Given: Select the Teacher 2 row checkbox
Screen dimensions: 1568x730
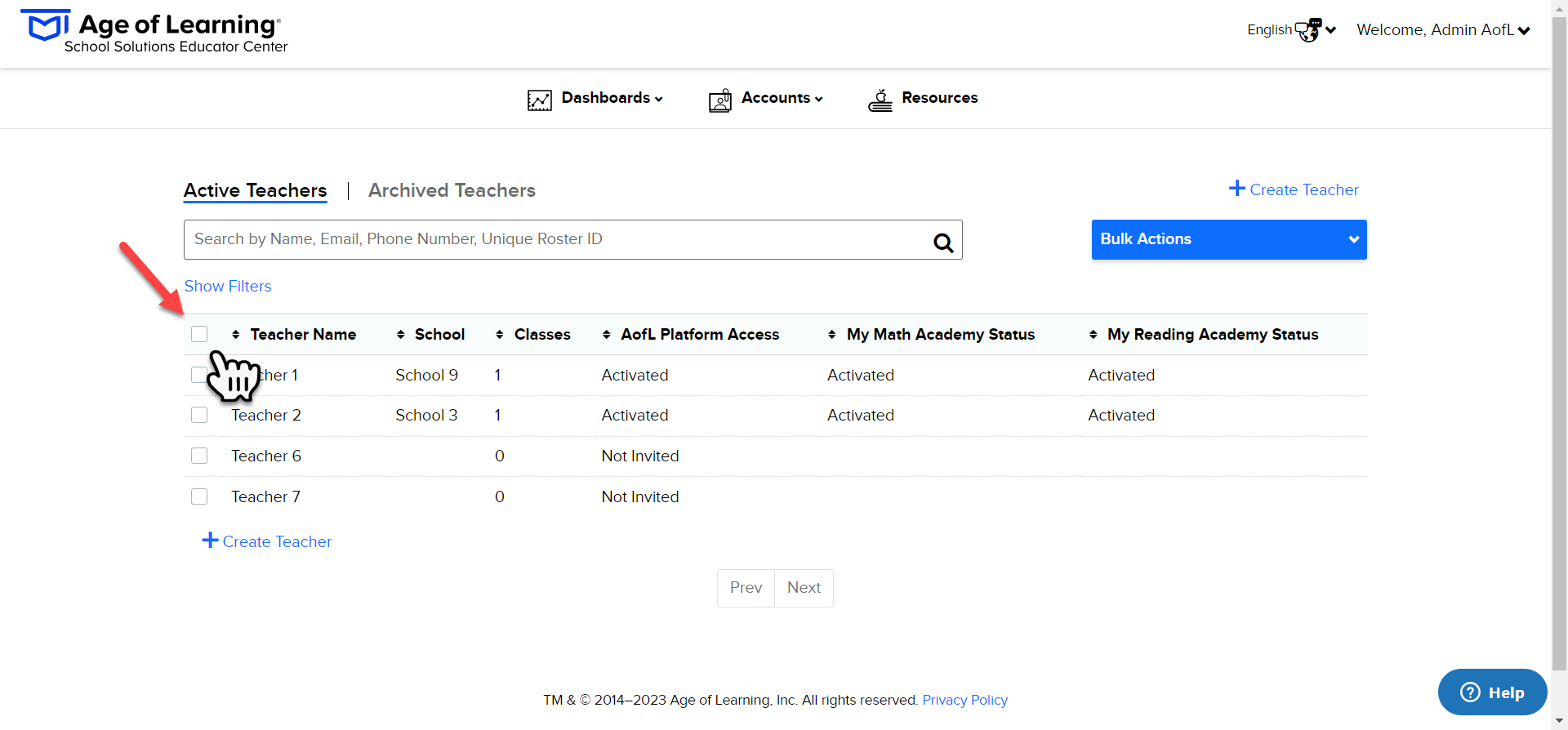Looking at the screenshot, I should pos(199,415).
